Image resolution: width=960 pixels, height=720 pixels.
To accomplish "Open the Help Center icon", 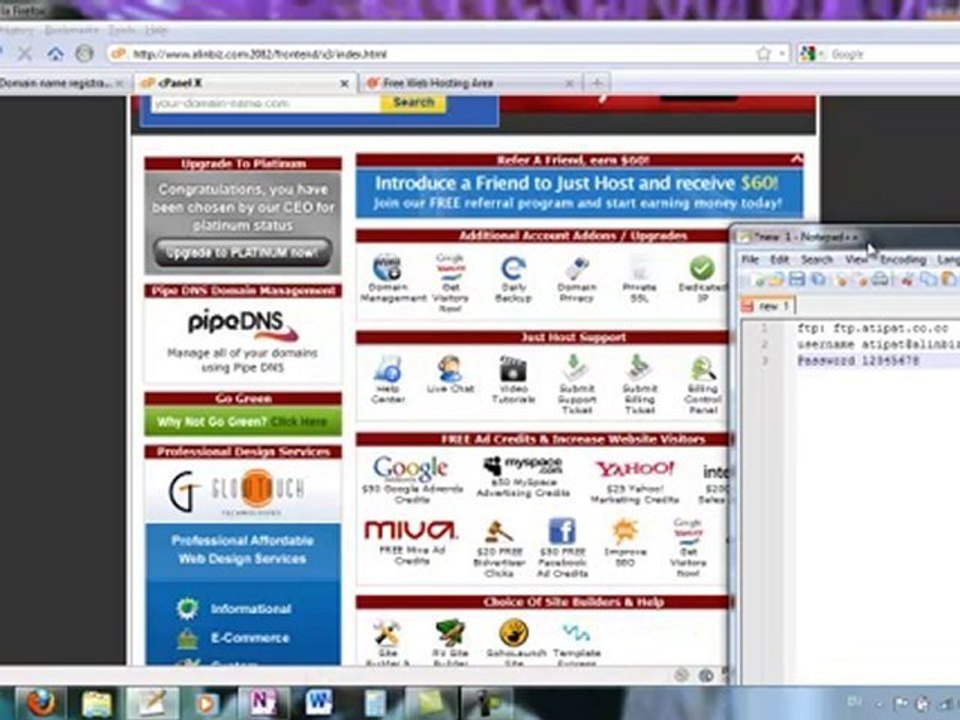I will (x=388, y=369).
